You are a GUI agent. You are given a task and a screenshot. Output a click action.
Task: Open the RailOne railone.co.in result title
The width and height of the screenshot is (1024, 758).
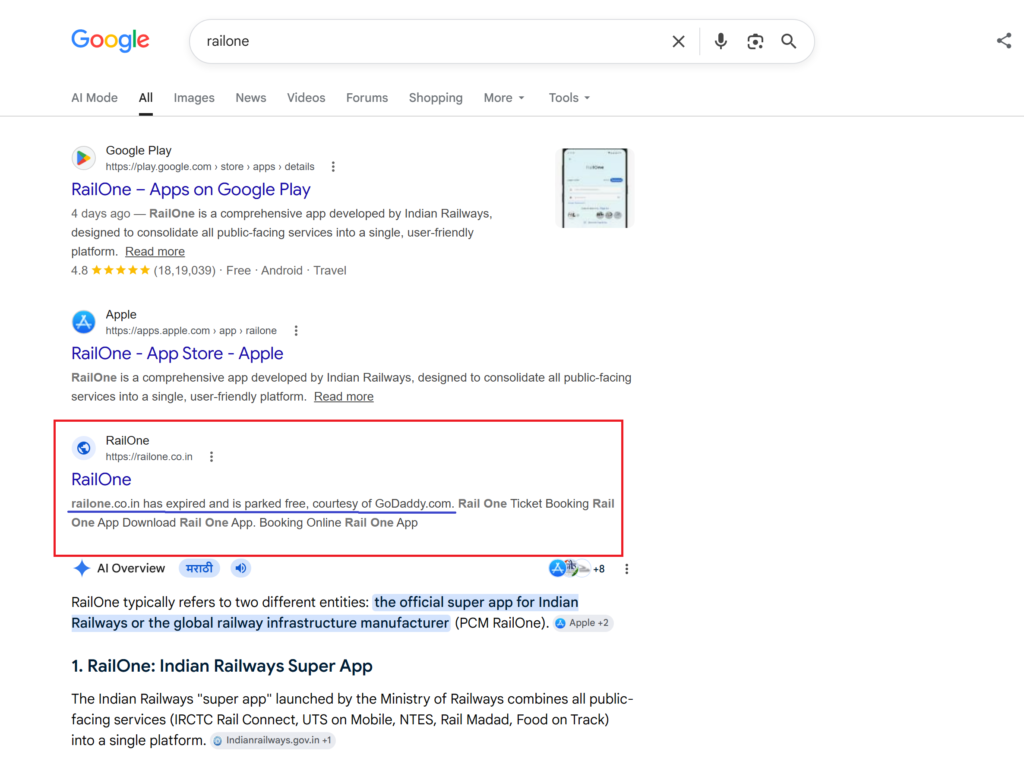101,479
